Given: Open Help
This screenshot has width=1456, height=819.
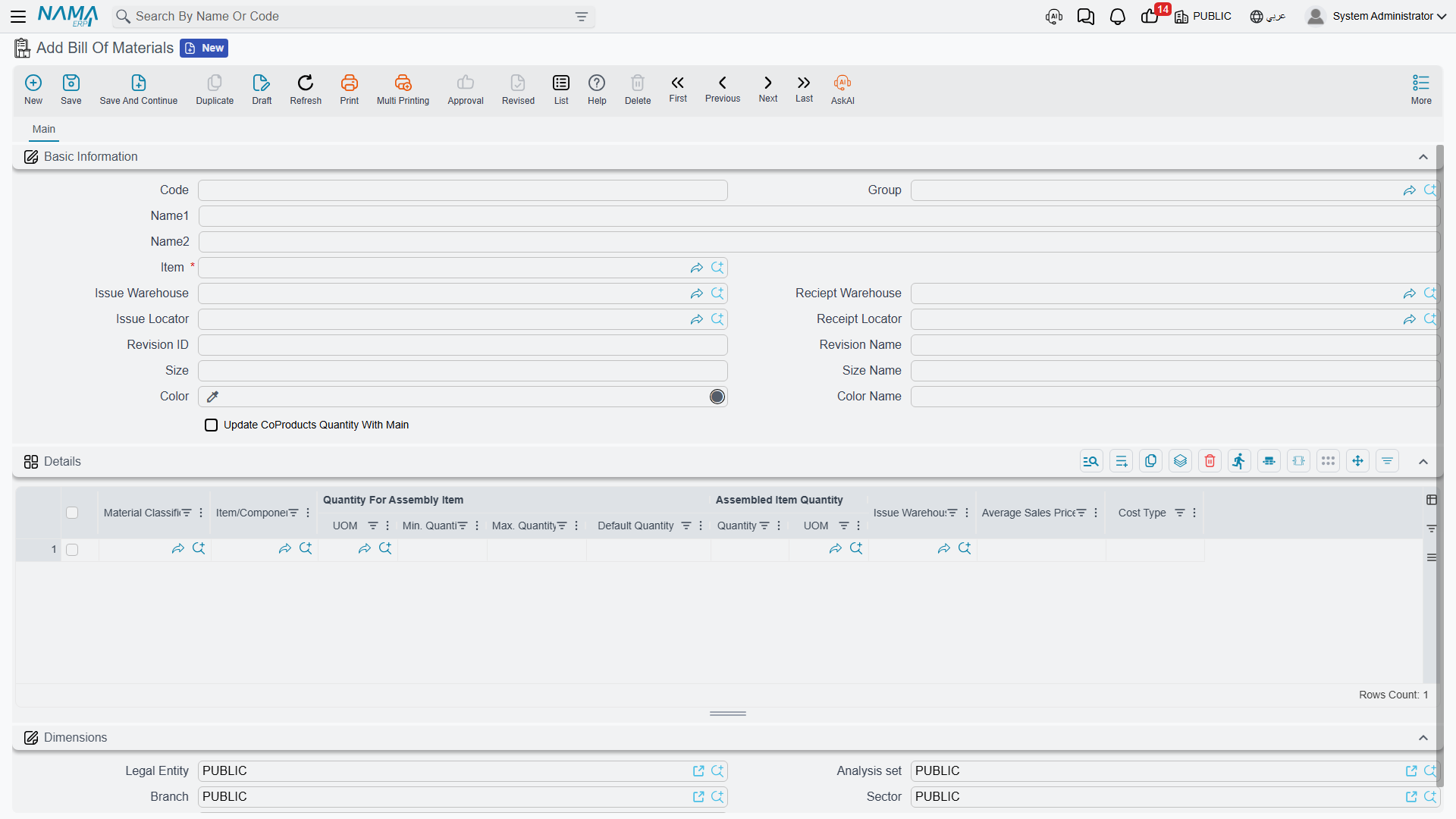Looking at the screenshot, I should (597, 89).
